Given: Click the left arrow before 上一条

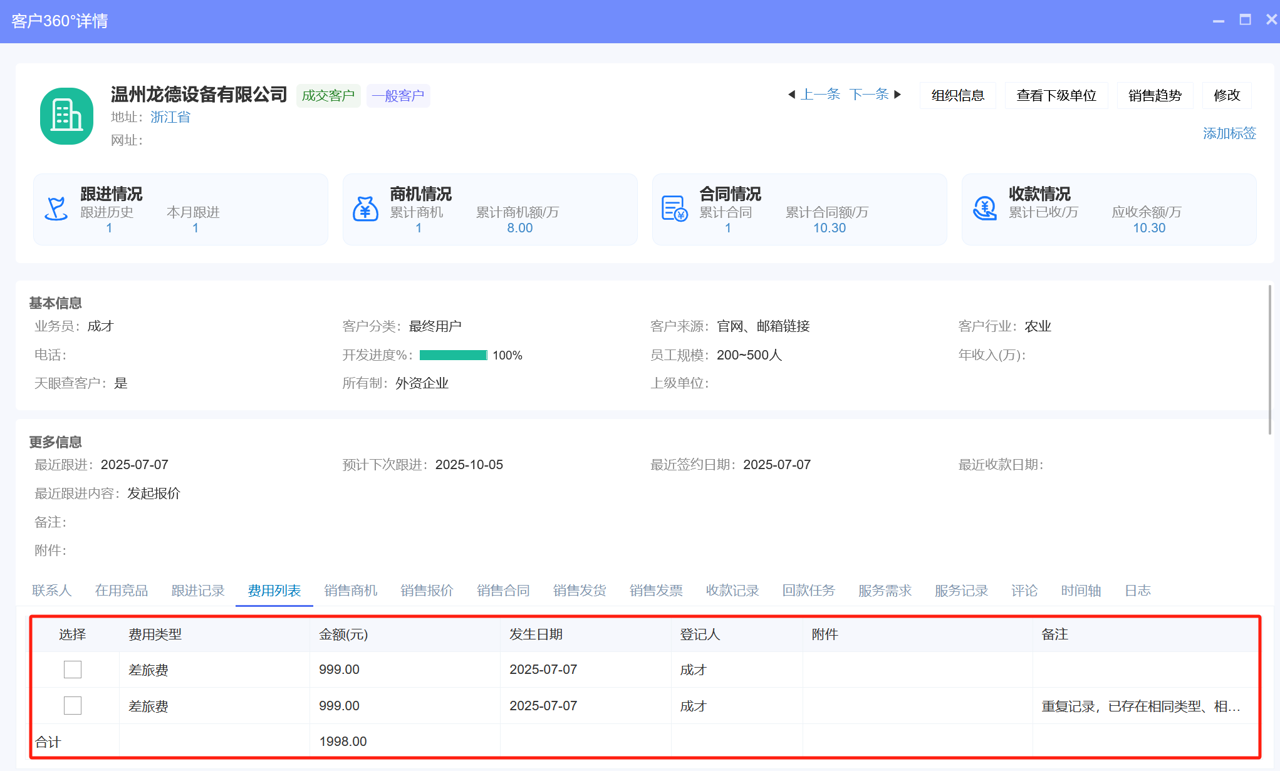Looking at the screenshot, I should coord(791,94).
